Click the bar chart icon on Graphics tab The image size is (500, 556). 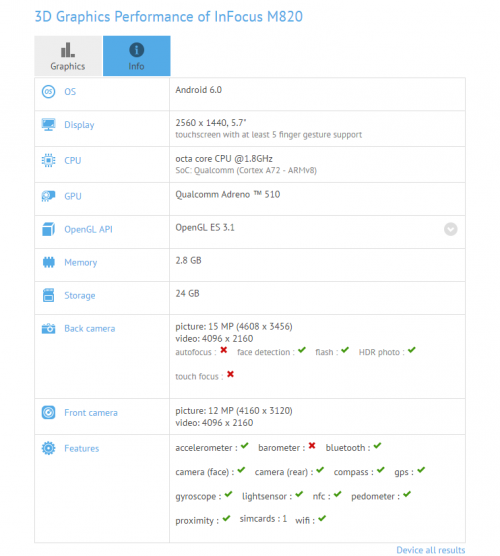(67, 50)
